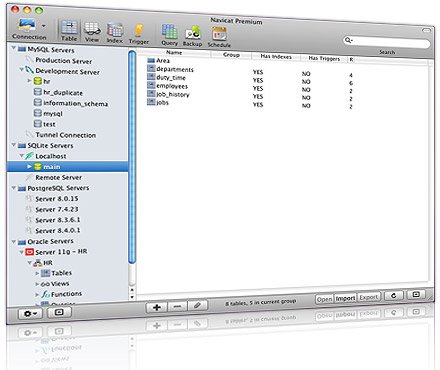The image size is (440, 370).
Task: Open the Trigger toolbar icon
Action: click(x=139, y=34)
